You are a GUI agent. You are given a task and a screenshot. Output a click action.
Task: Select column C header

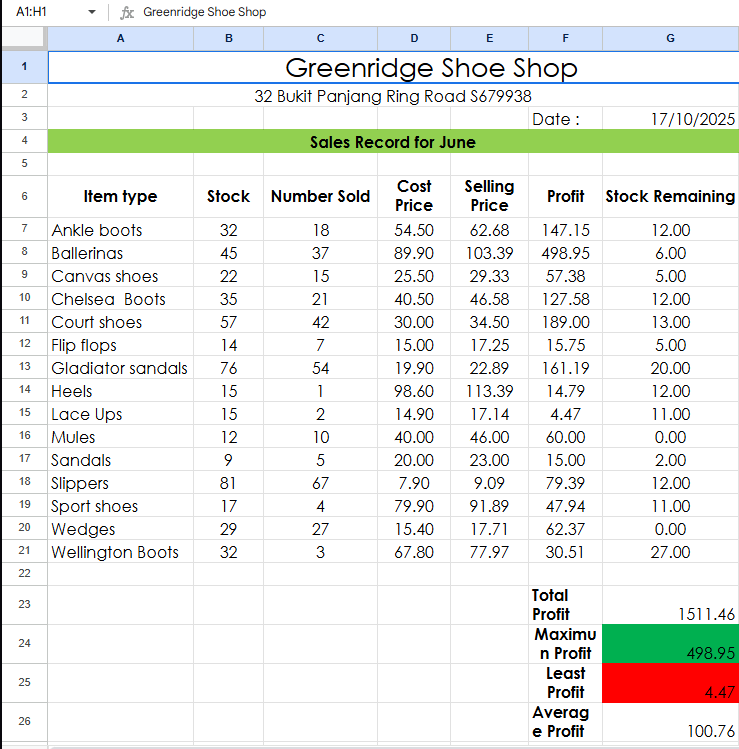(x=320, y=38)
